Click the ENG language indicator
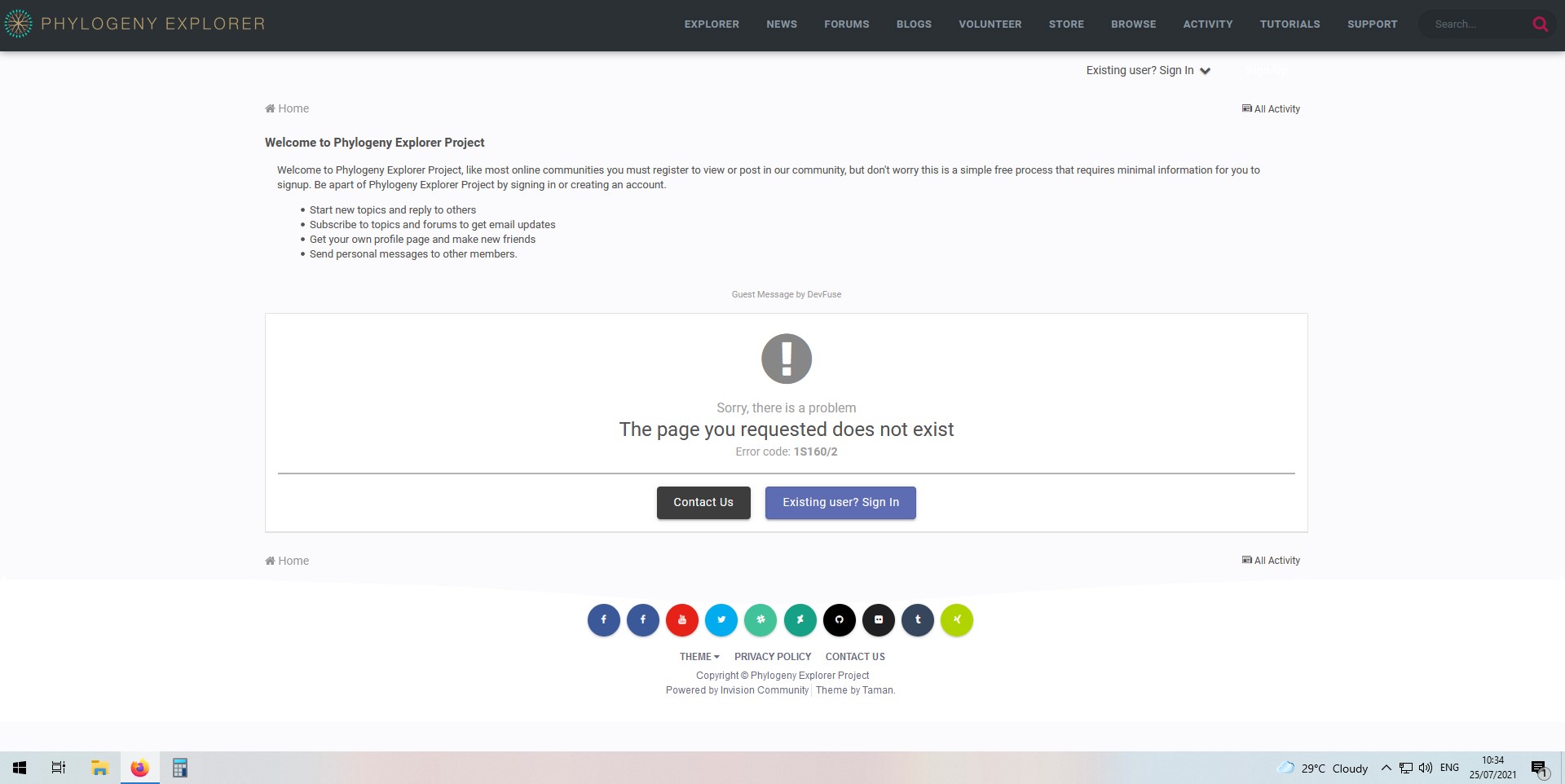 click(1449, 768)
